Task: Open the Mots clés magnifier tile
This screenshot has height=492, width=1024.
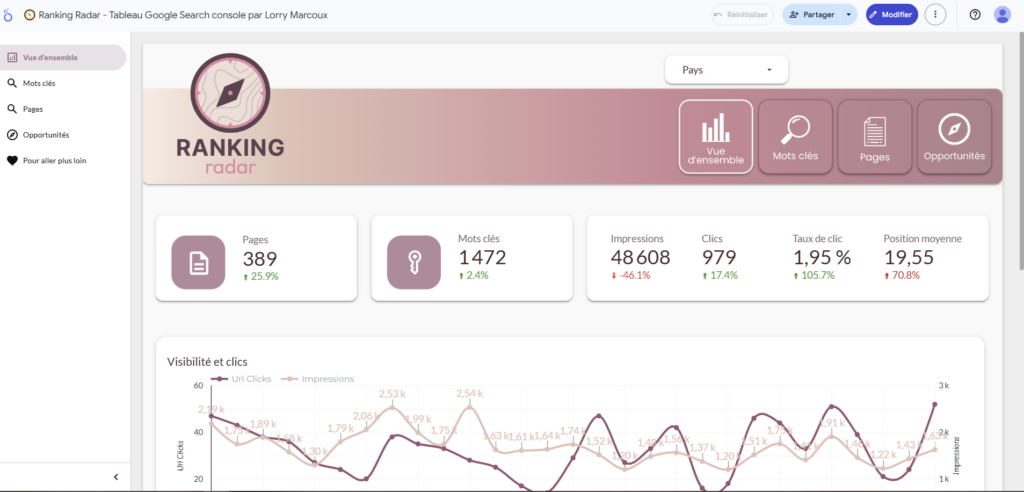Action: (x=795, y=137)
